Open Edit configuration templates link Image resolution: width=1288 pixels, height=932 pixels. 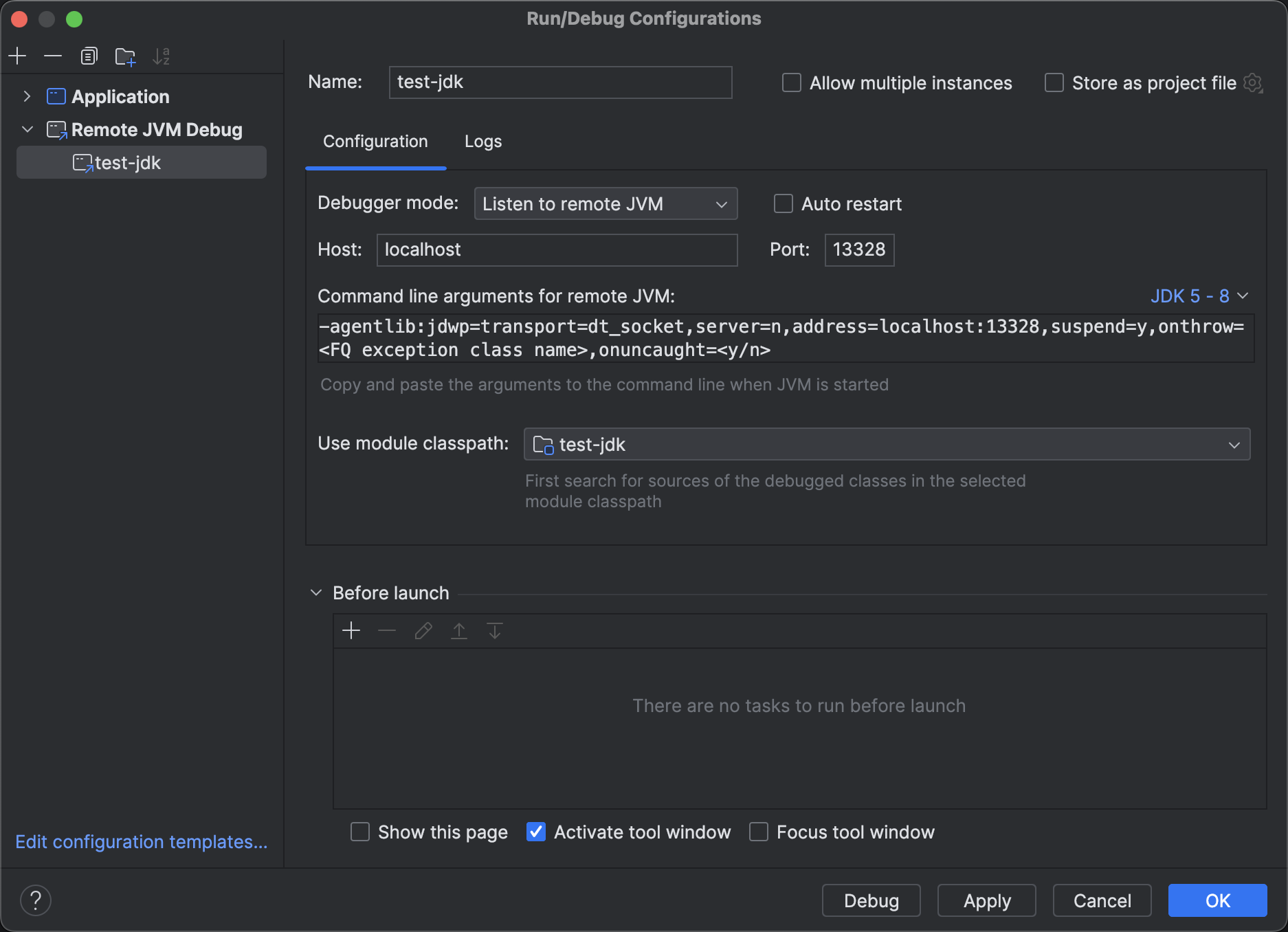(142, 842)
